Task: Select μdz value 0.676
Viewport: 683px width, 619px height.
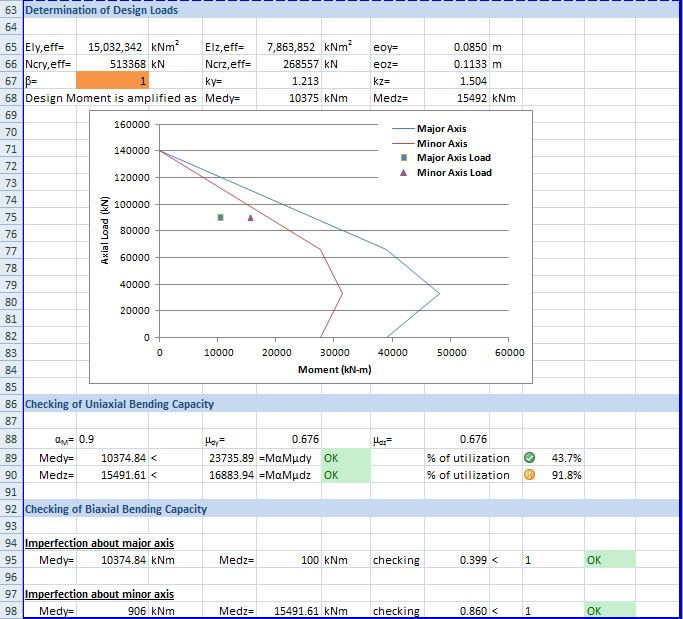Action: coord(457,439)
